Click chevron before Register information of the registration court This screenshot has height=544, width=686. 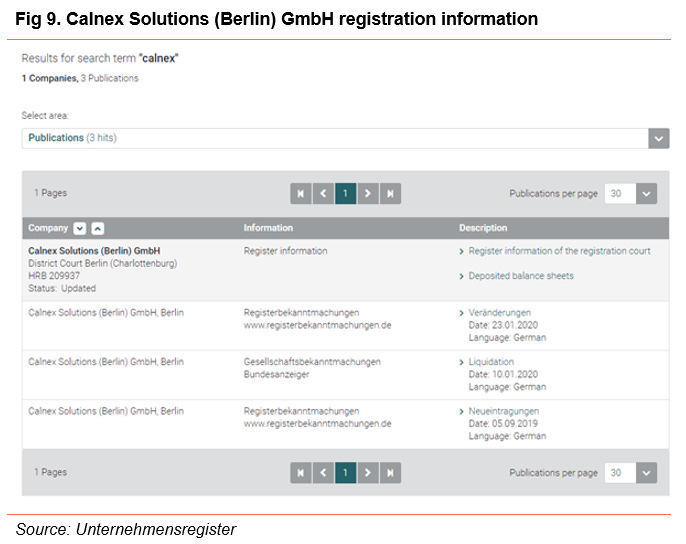(x=461, y=252)
